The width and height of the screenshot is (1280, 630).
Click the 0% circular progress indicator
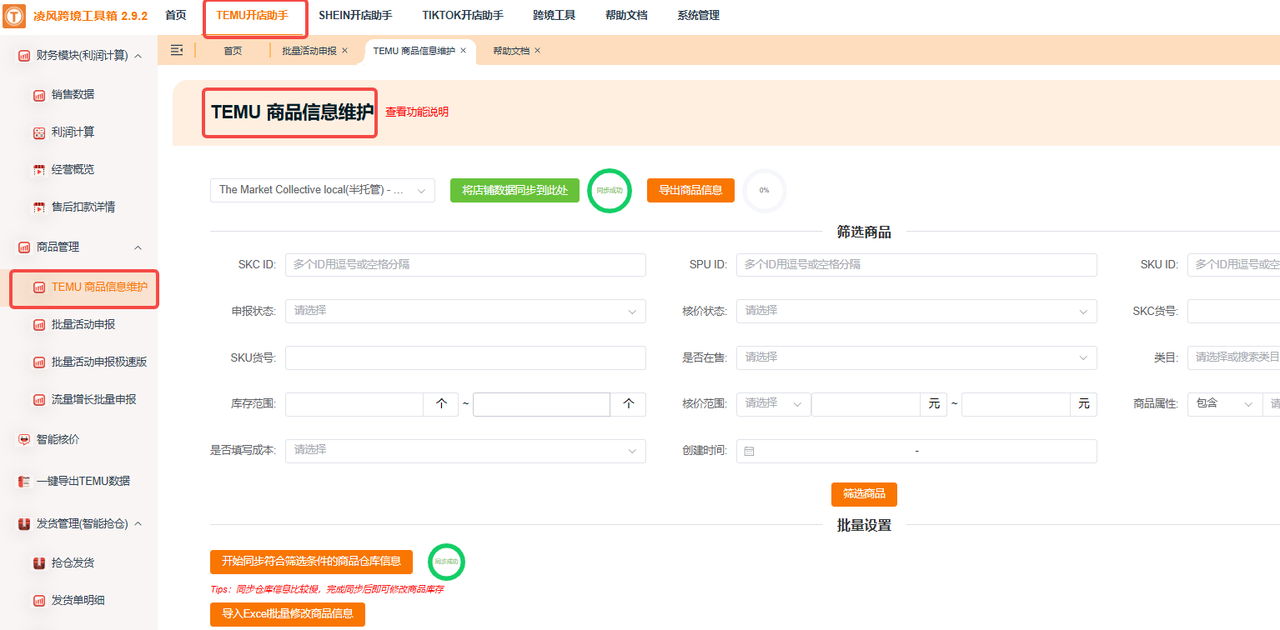[763, 190]
